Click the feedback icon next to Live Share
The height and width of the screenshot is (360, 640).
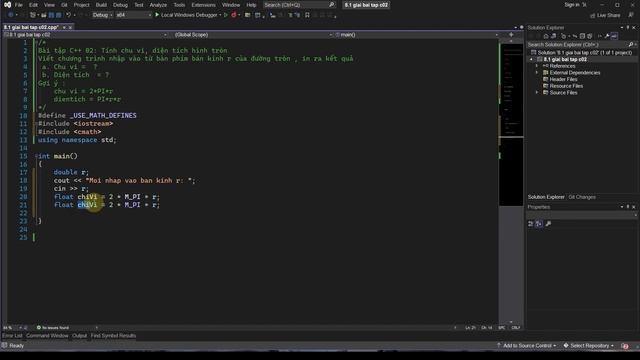pyautogui.click(x=631, y=15)
